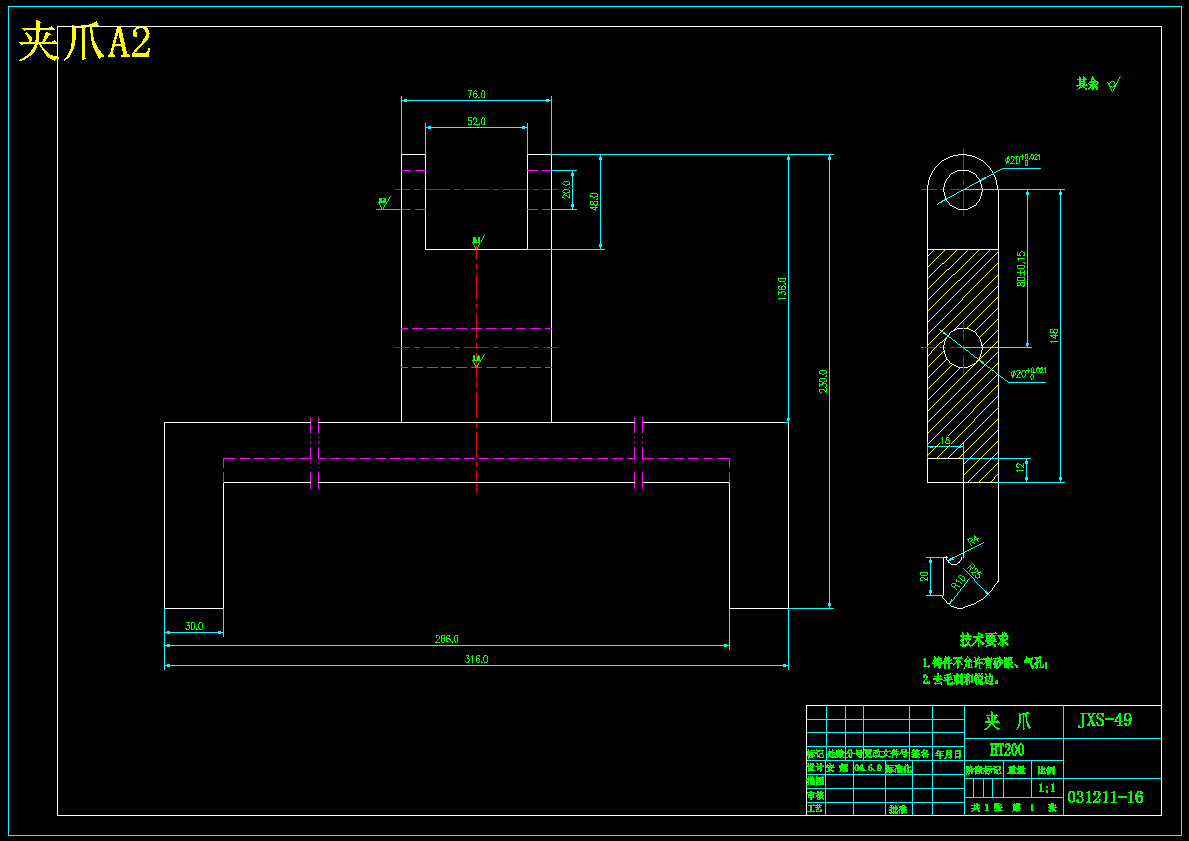Select the 1:1 scale value
1189x841 pixels.
pyautogui.click(x=1047, y=788)
